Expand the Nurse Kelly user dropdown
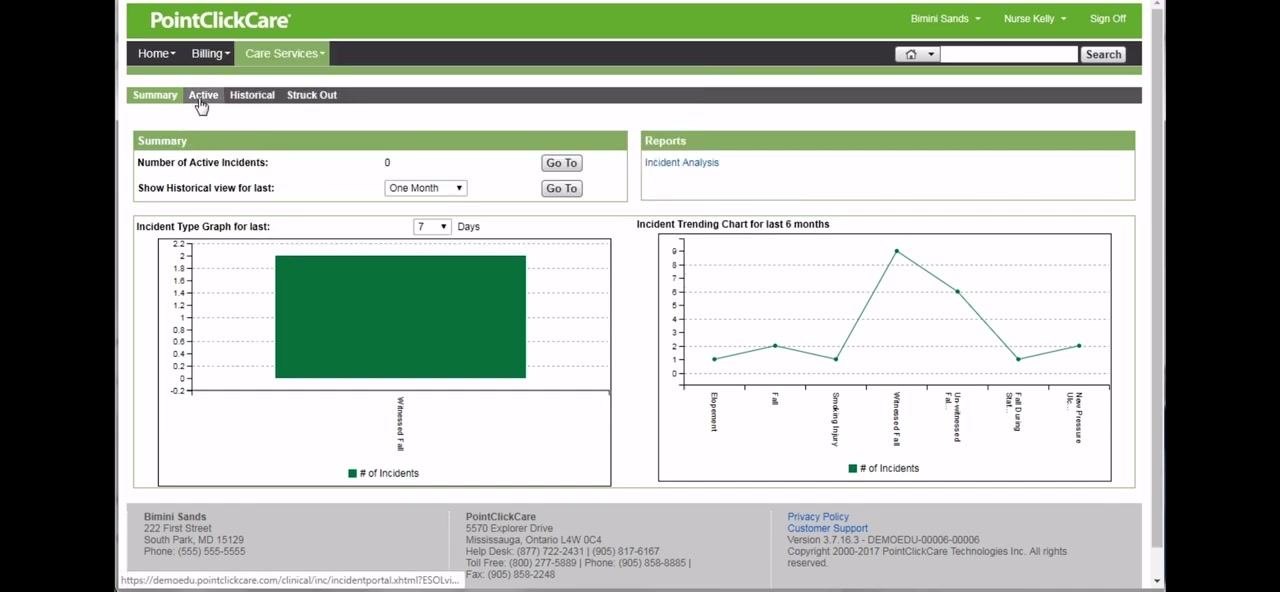The width and height of the screenshot is (1280, 592). pyautogui.click(x=1034, y=18)
